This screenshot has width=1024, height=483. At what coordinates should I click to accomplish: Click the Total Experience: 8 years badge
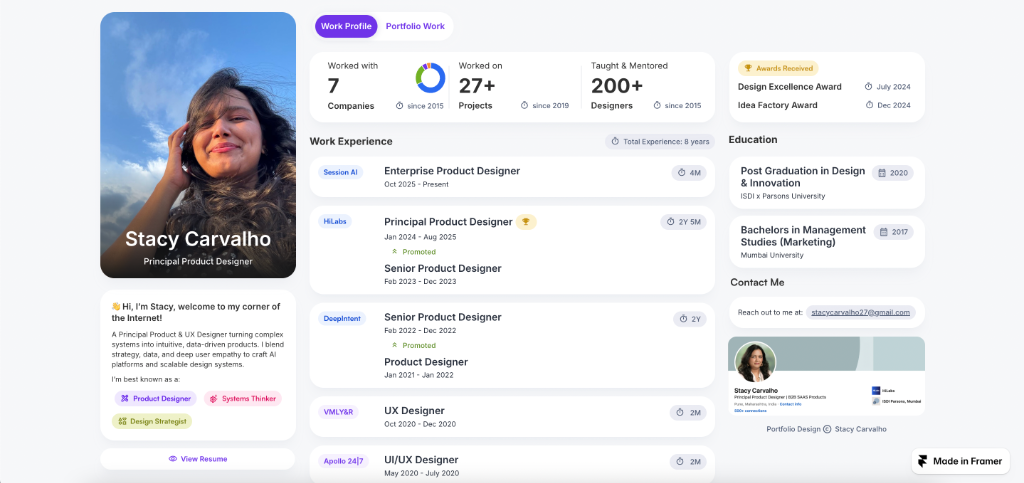point(659,141)
